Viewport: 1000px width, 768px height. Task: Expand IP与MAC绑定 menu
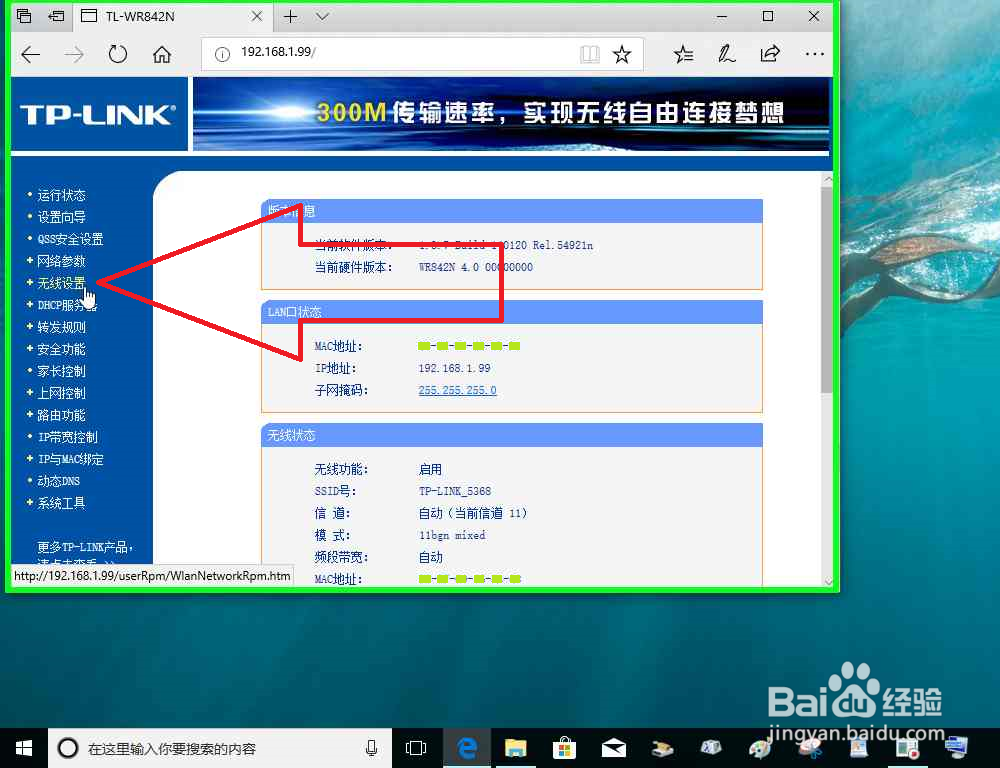tap(70, 459)
